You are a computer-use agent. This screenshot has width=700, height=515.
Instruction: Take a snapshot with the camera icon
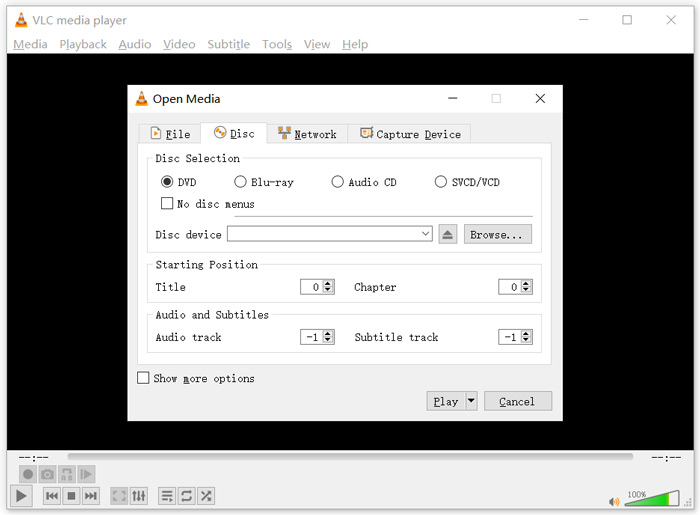click(x=47, y=474)
